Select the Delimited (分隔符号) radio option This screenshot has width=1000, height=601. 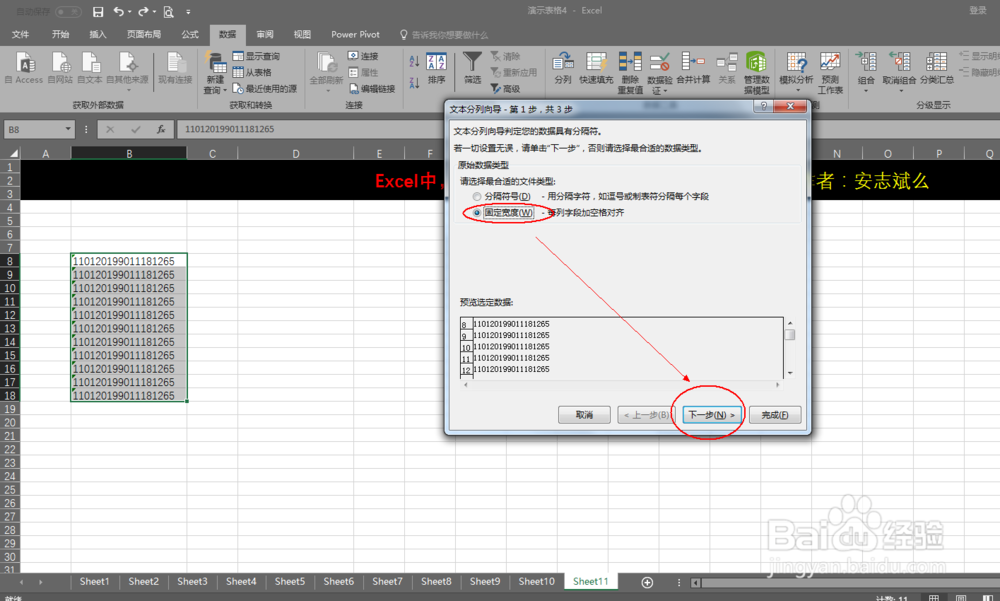[477, 197]
